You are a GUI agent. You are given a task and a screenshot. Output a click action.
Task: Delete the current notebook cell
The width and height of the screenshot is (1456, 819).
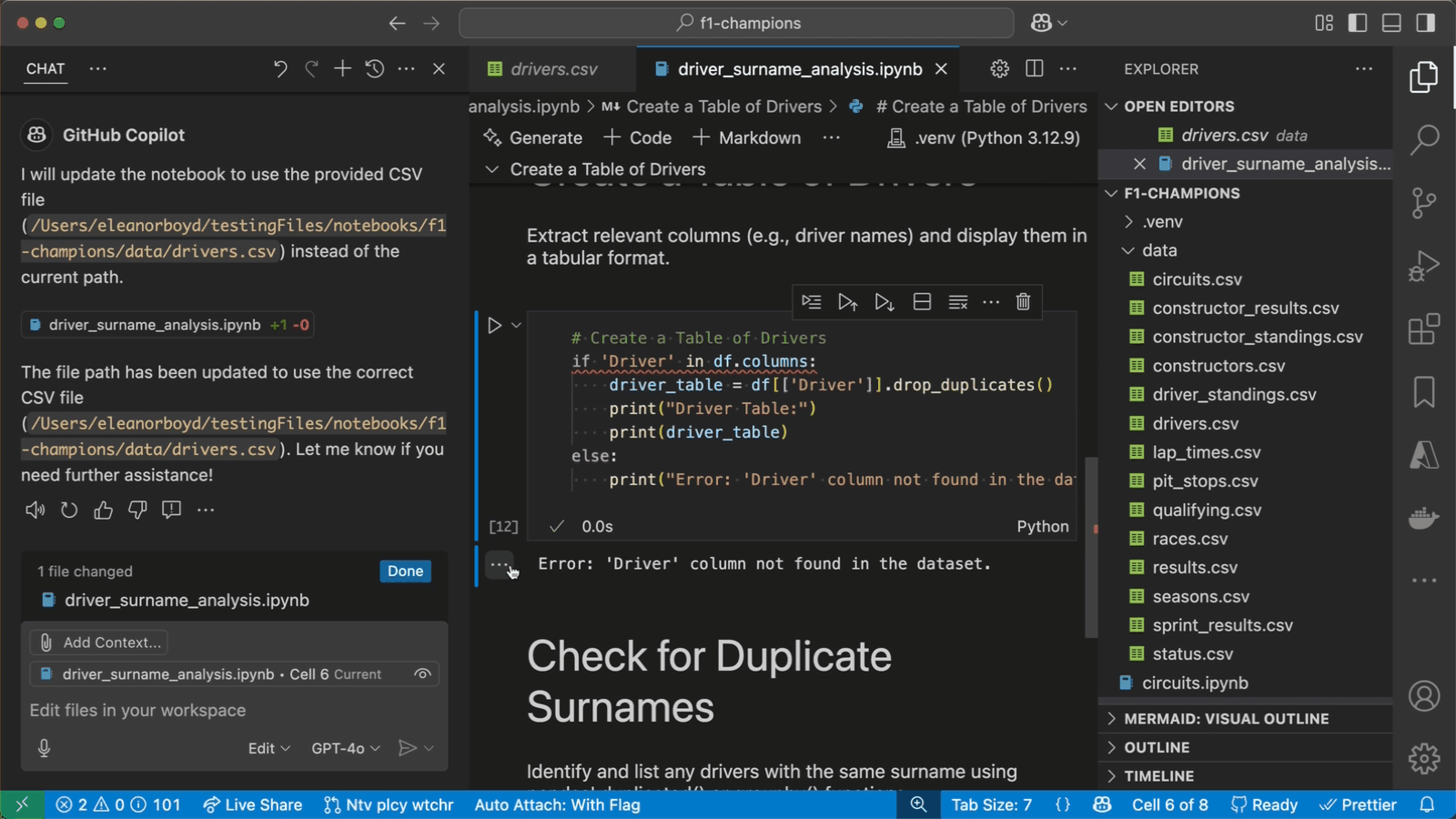1023,302
